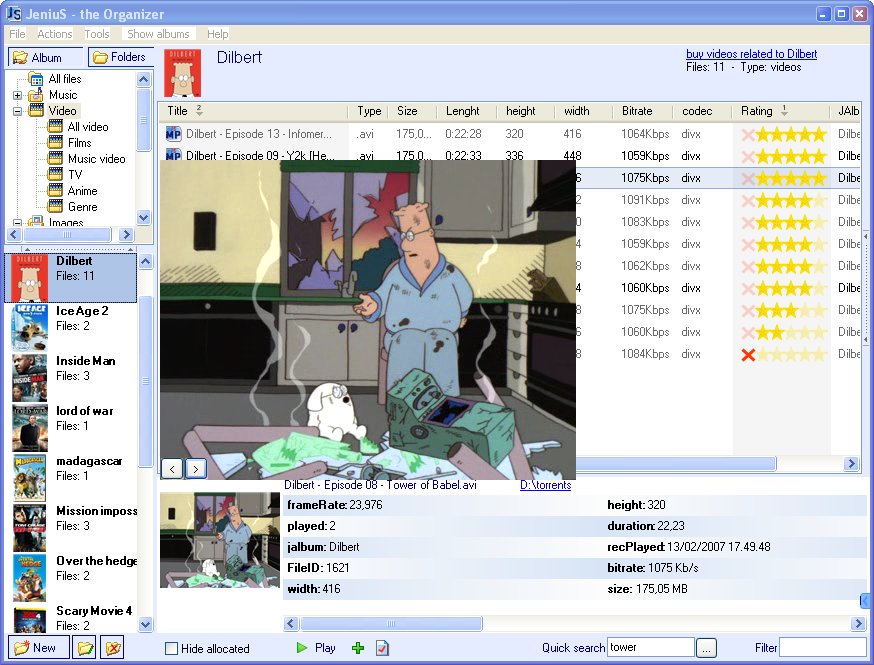This screenshot has width=874, height=665.
Task: Click the green plus add icon
Action: point(358,648)
